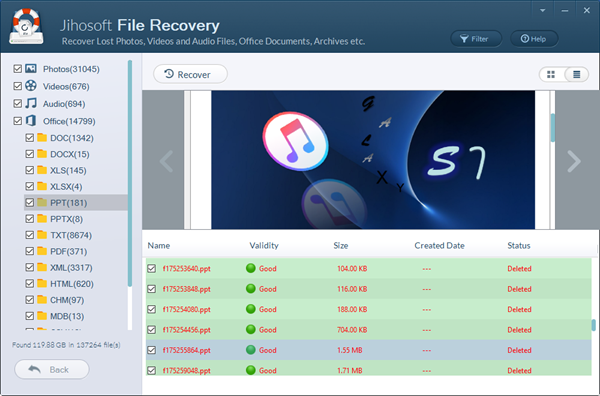Click the MDB folder icon

click(x=42, y=315)
